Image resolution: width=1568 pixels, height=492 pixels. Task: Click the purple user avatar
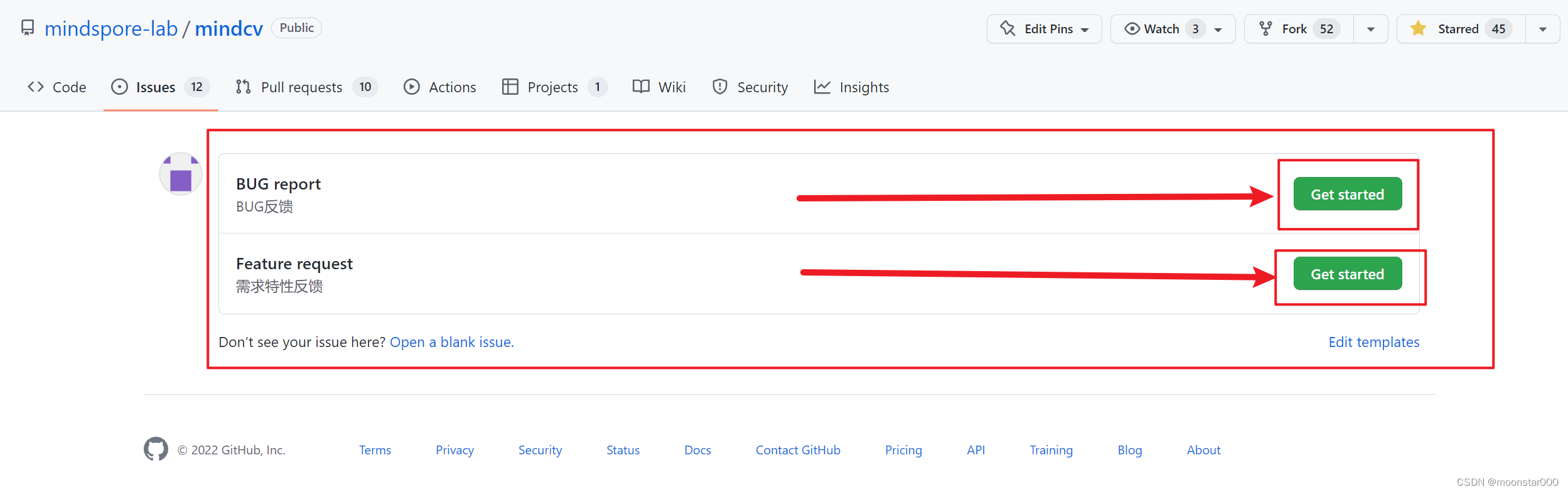coord(181,174)
